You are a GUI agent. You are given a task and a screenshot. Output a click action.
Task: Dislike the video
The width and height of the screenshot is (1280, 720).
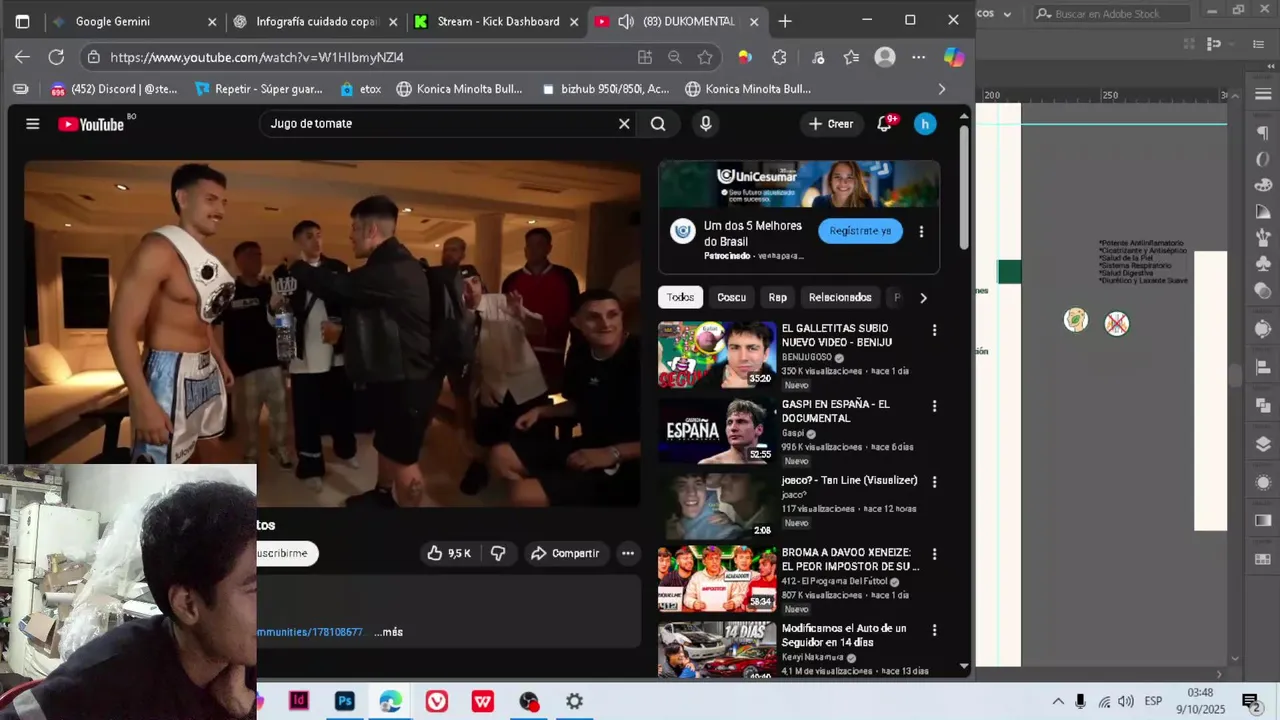click(x=498, y=553)
